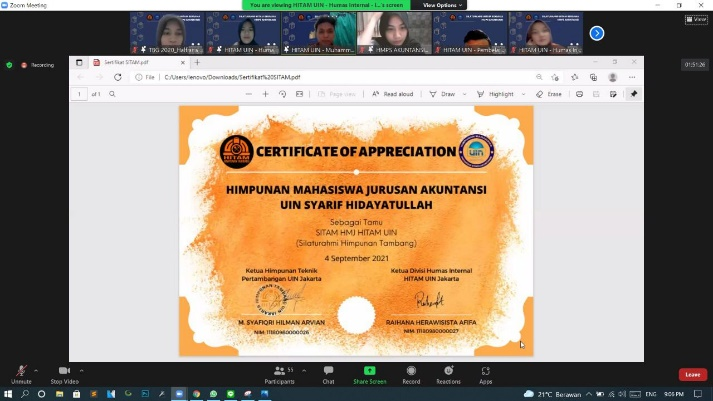Open Edge Collections
713x401 pixels.
coord(593,77)
